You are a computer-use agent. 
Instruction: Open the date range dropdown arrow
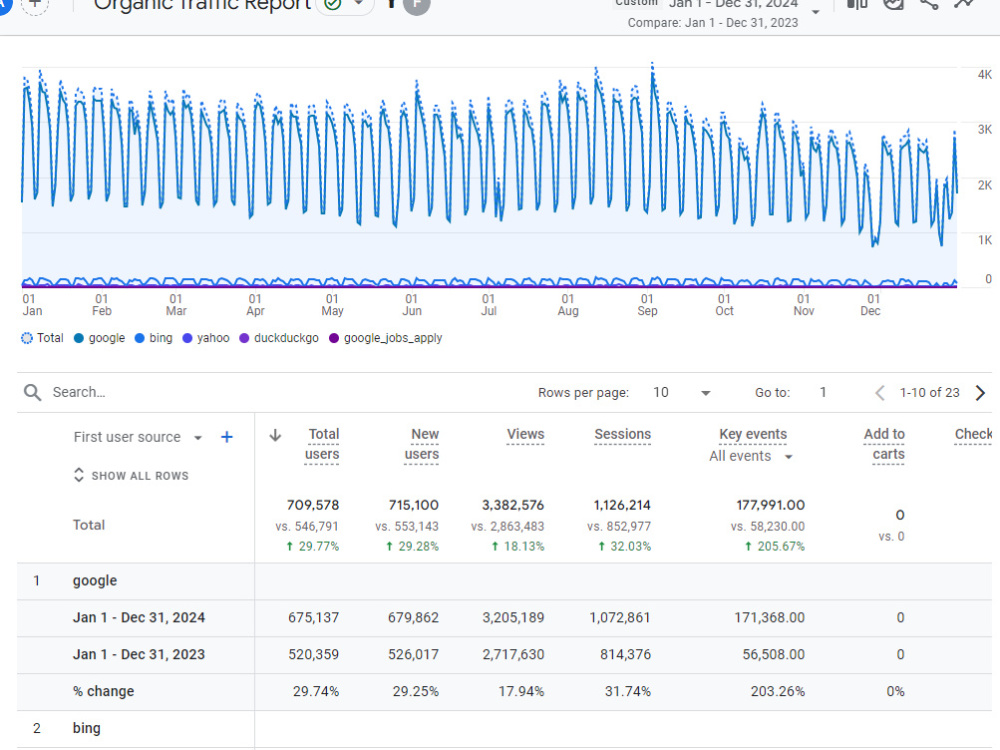[x=815, y=12]
